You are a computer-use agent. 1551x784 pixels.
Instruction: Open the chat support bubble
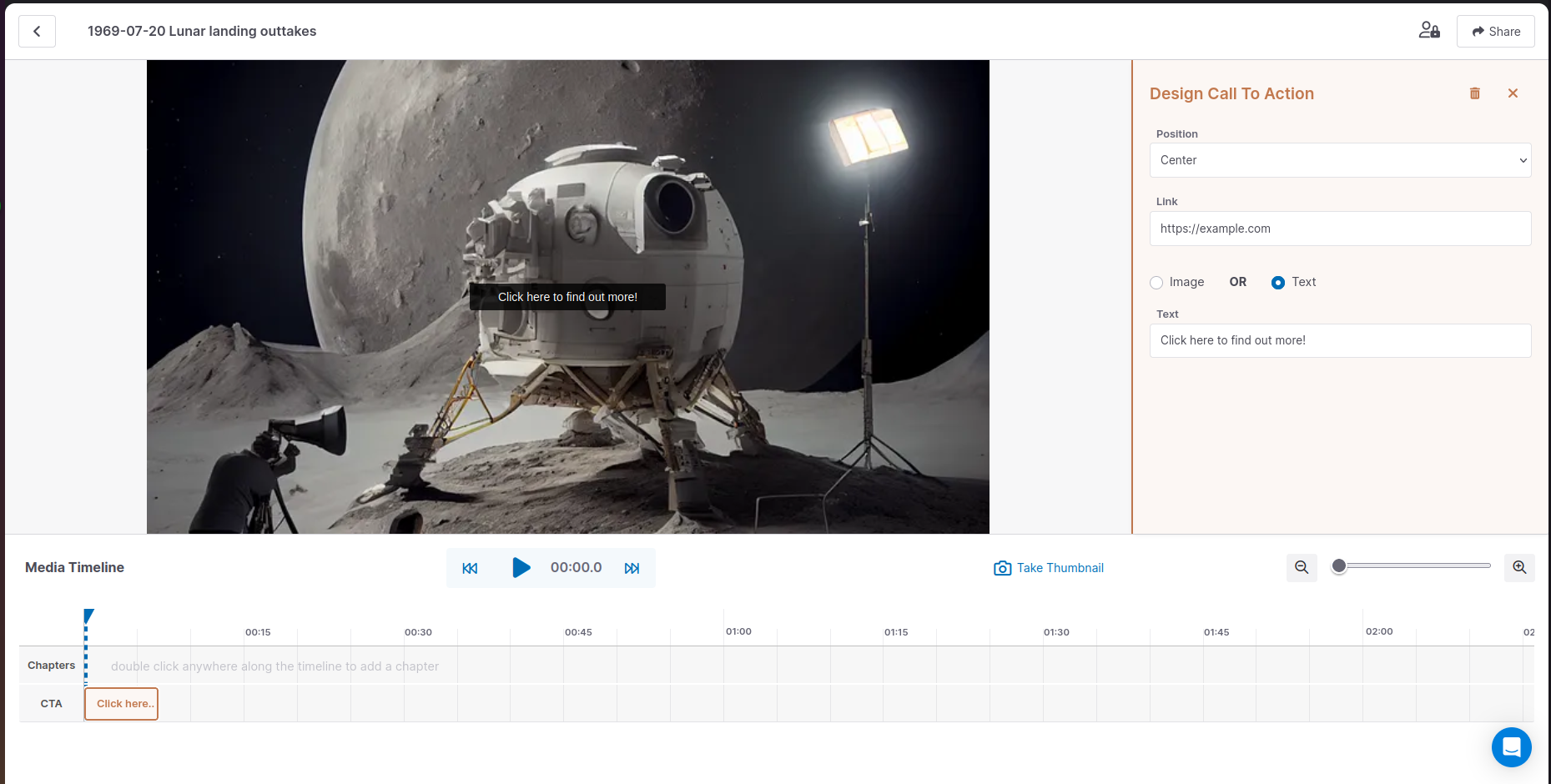[1512, 747]
